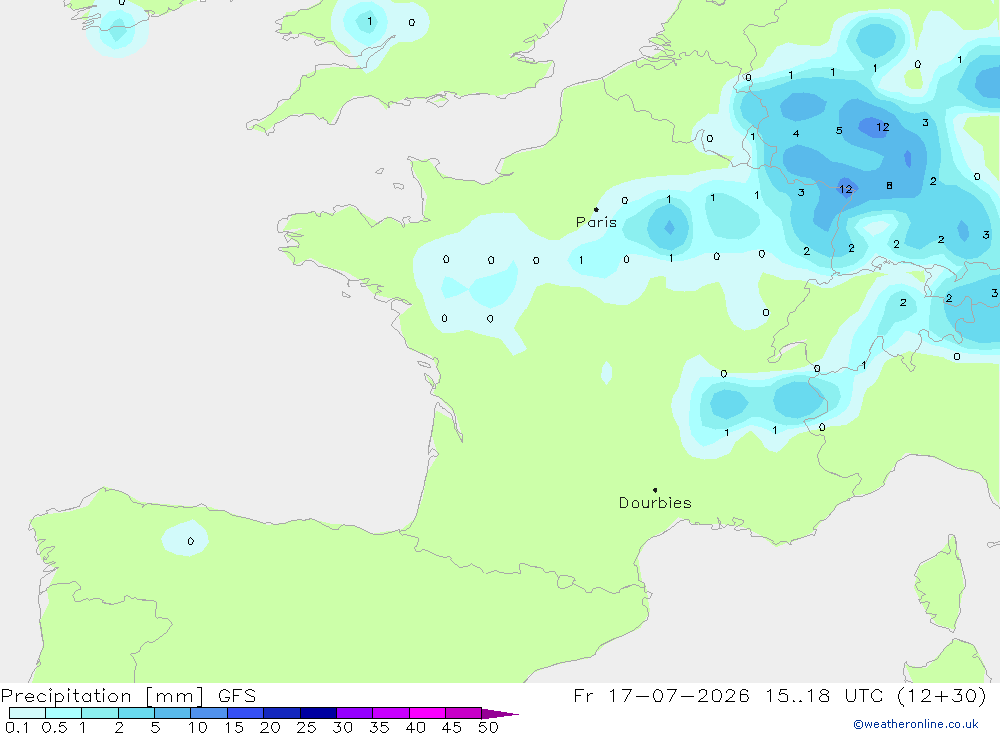The width and height of the screenshot is (1000, 733).
Task: Click the precipitation value '8' on the map
Action: 889,186
